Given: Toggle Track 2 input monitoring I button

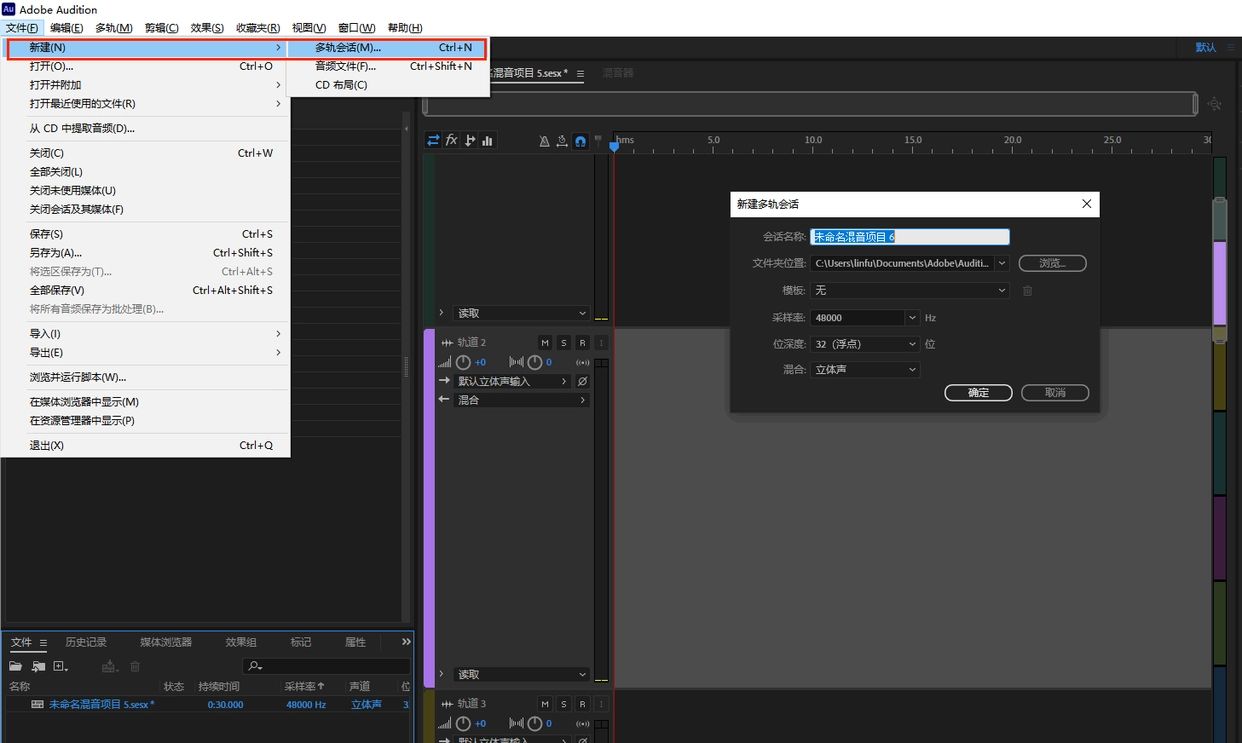Looking at the screenshot, I should [x=601, y=342].
